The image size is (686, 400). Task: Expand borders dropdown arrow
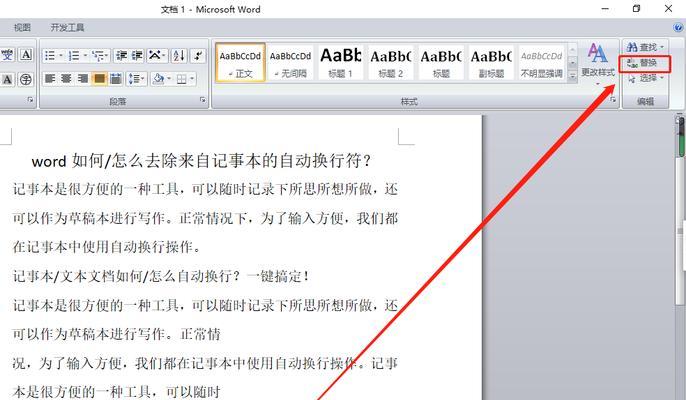192,79
